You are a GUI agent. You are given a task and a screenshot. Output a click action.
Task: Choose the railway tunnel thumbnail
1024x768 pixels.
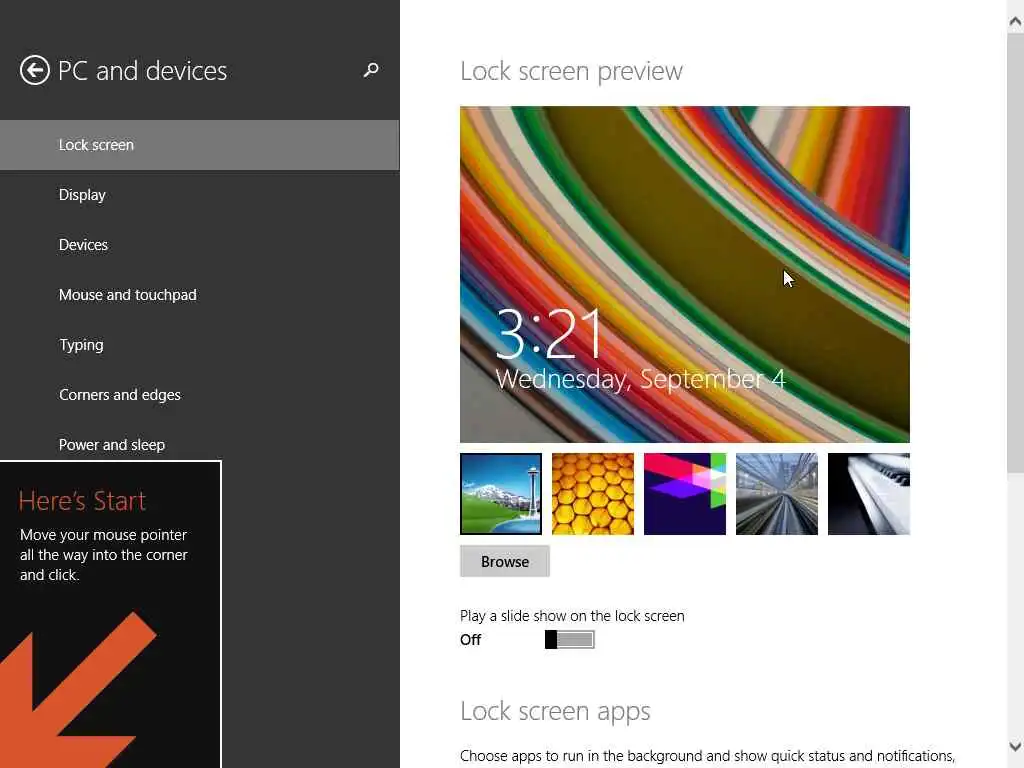pos(777,494)
